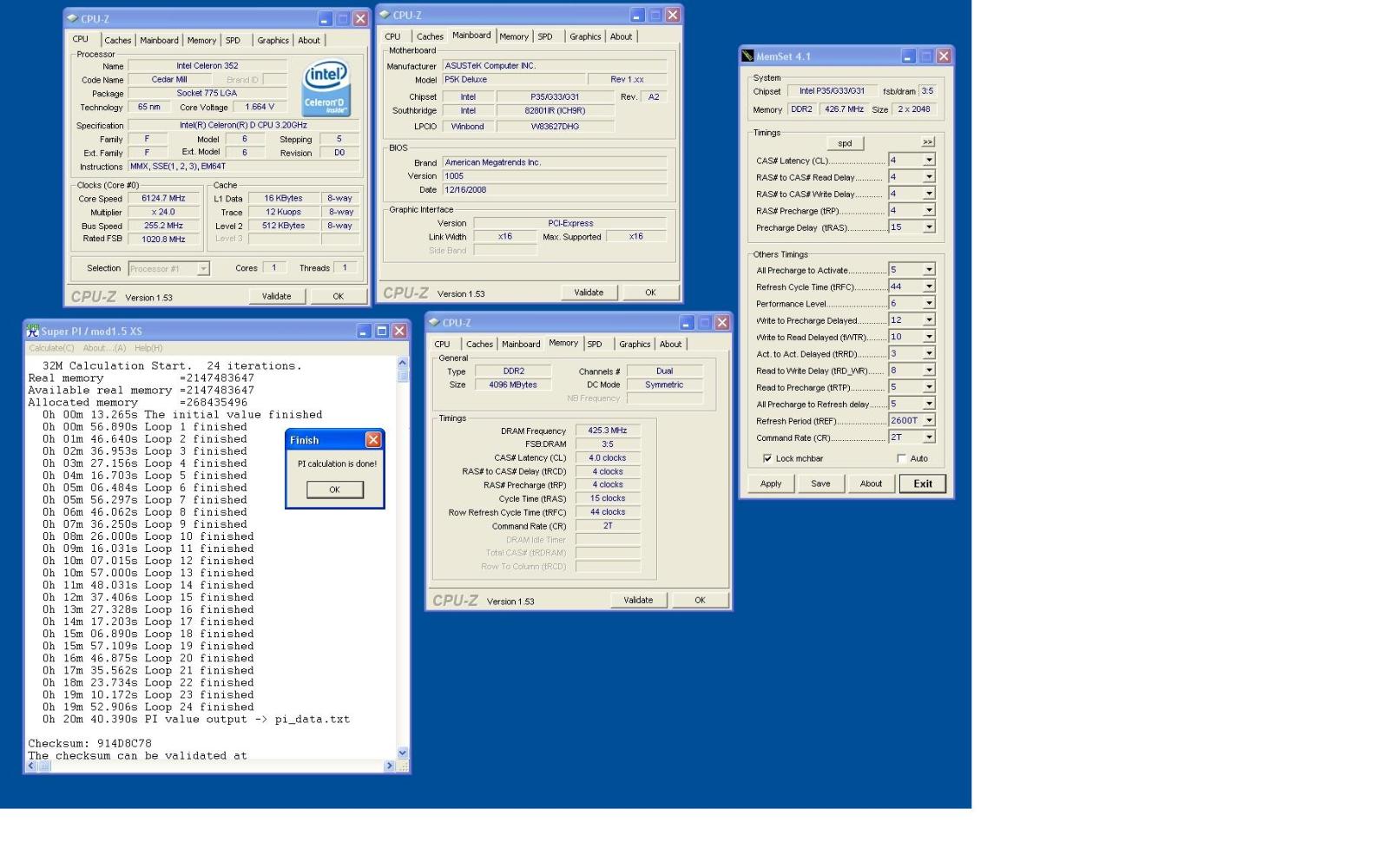Select Memory tab in CPU-Z CPU window
This screenshot has height=868, width=1389.
pos(201,40)
